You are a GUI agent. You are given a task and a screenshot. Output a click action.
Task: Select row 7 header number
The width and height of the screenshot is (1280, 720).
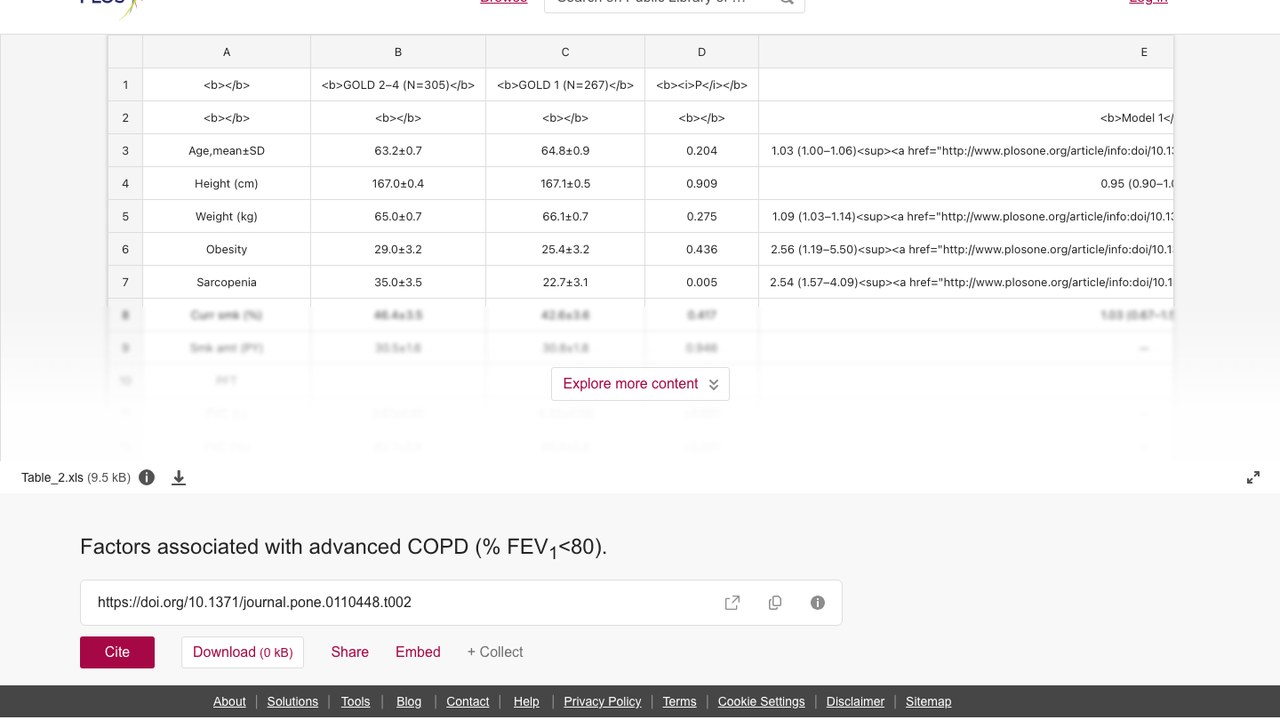click(125, 282)
